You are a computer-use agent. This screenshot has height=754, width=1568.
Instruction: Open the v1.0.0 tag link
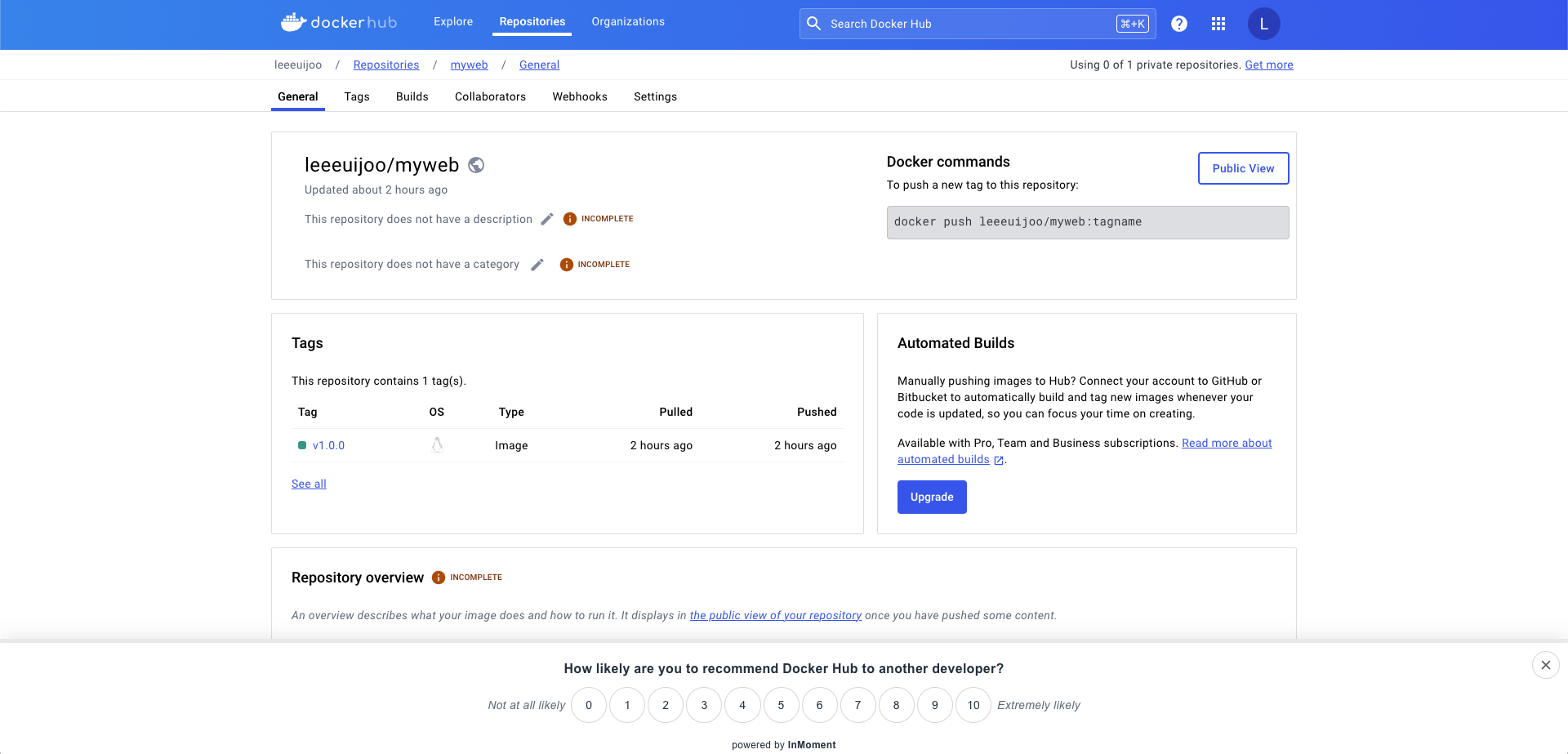click(x=328, y=445)
